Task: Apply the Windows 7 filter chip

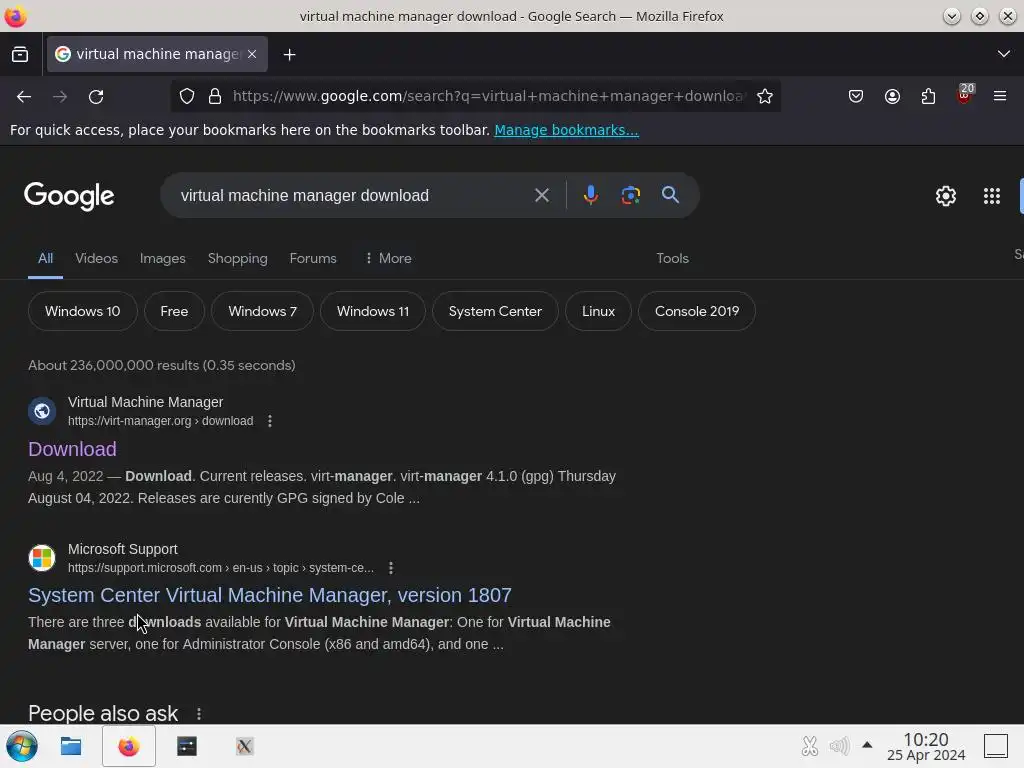Action: (263, 312)
